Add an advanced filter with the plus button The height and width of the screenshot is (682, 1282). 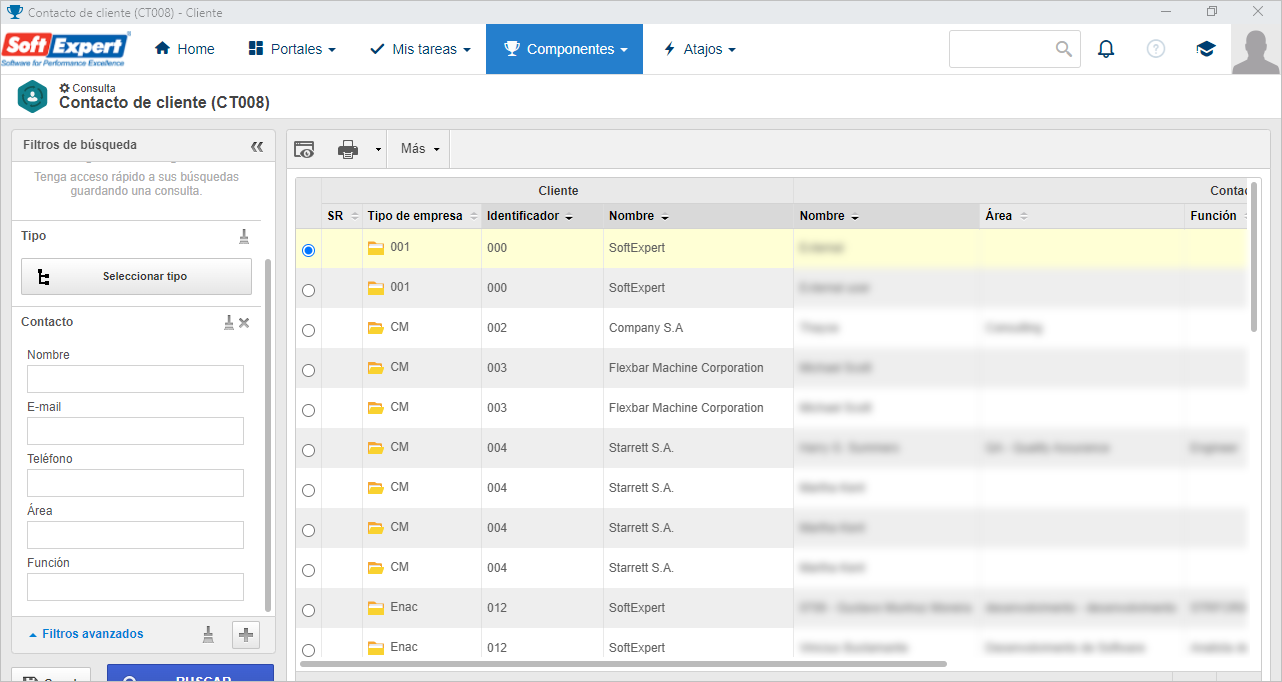(x=246, y=634)
